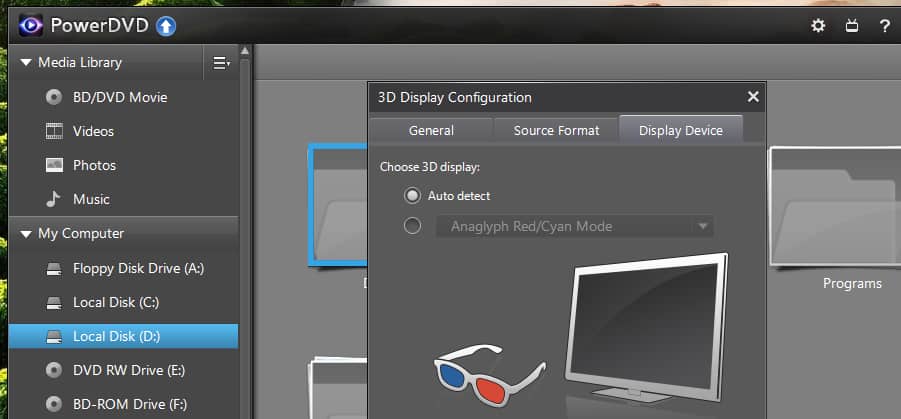The height and width of the screenshot is (419, 901).
Task: Click the TV mode icon
Action: coord(851,26)
